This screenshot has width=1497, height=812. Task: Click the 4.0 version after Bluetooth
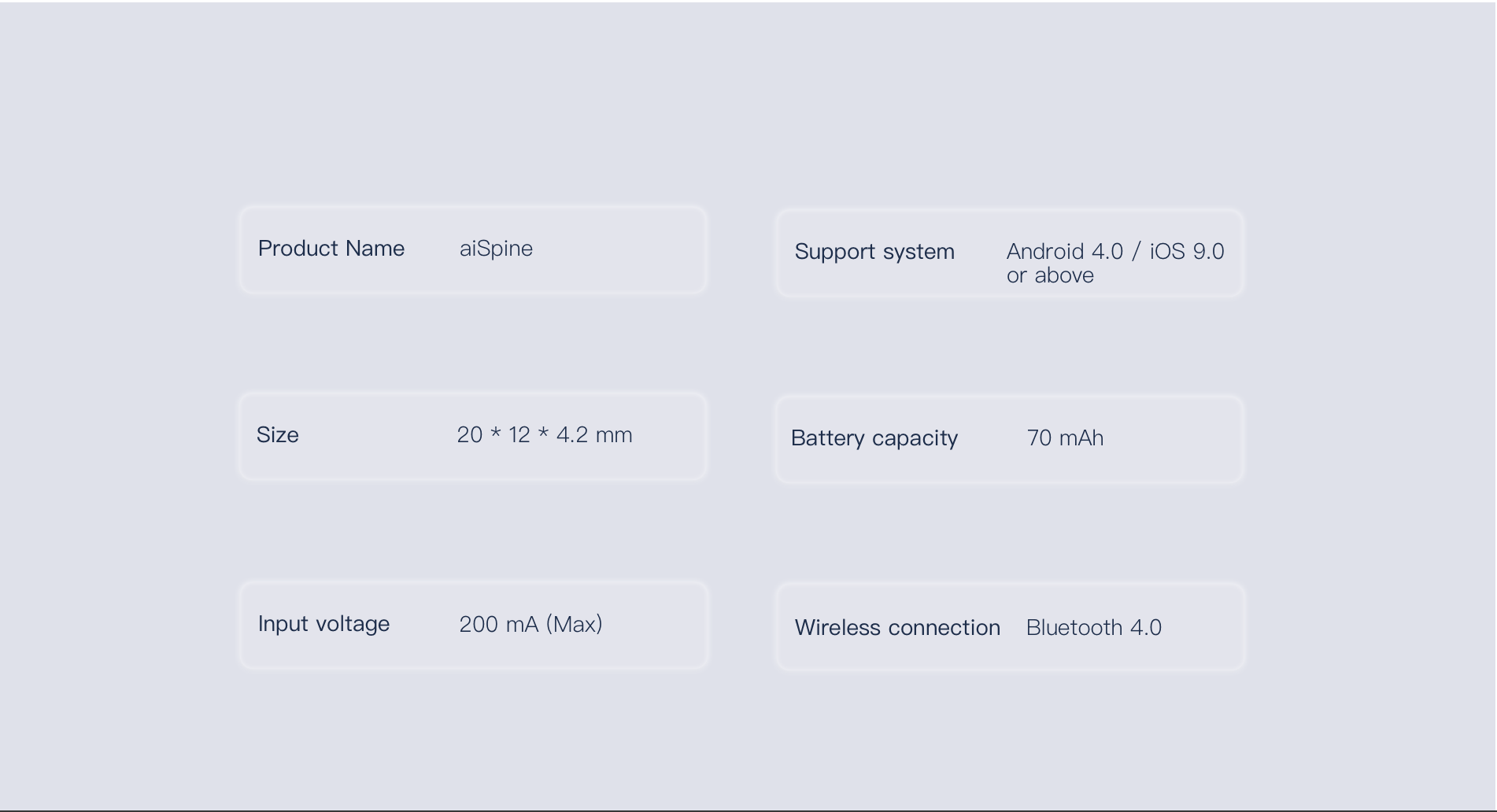[x=1146, y=628]
